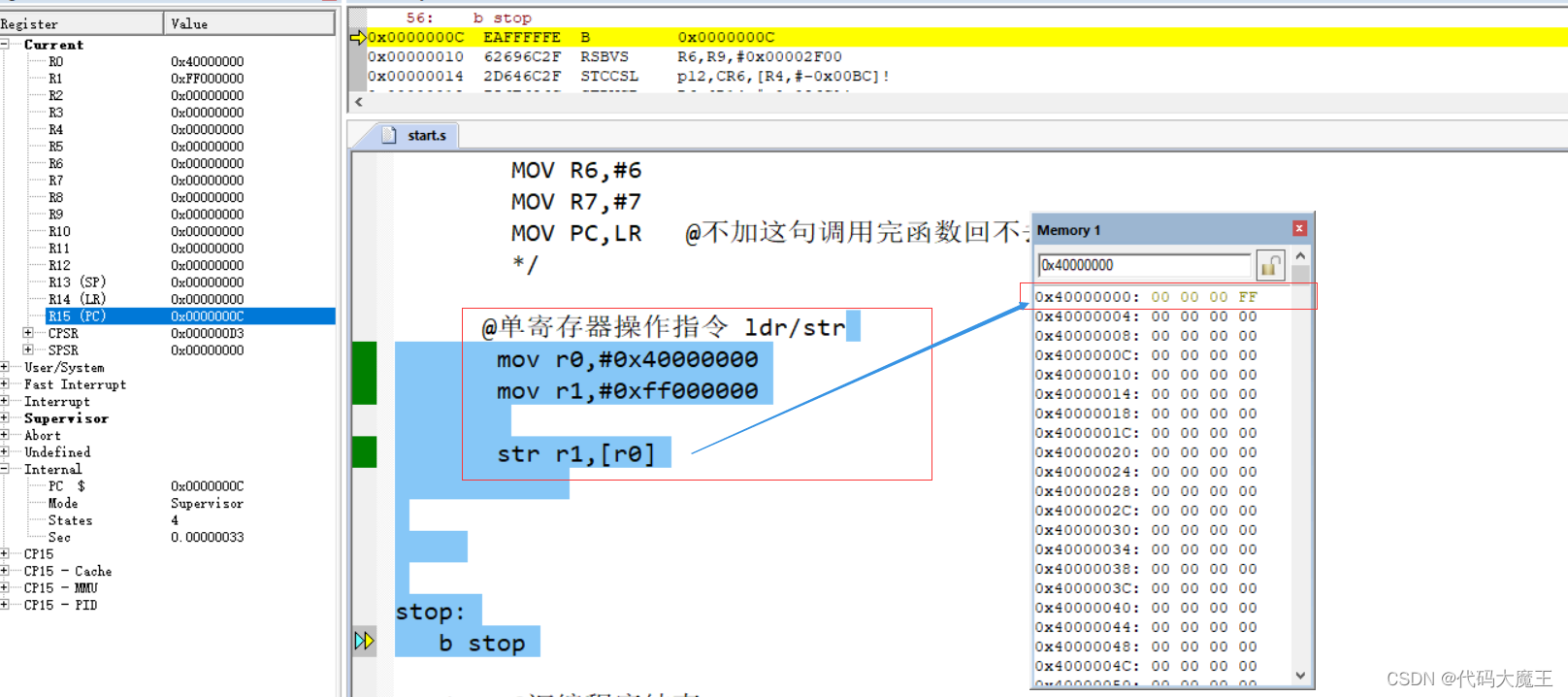Click the FF byte in the first memory row
The image size is (1568, 697).
(x=1248, y=297)
